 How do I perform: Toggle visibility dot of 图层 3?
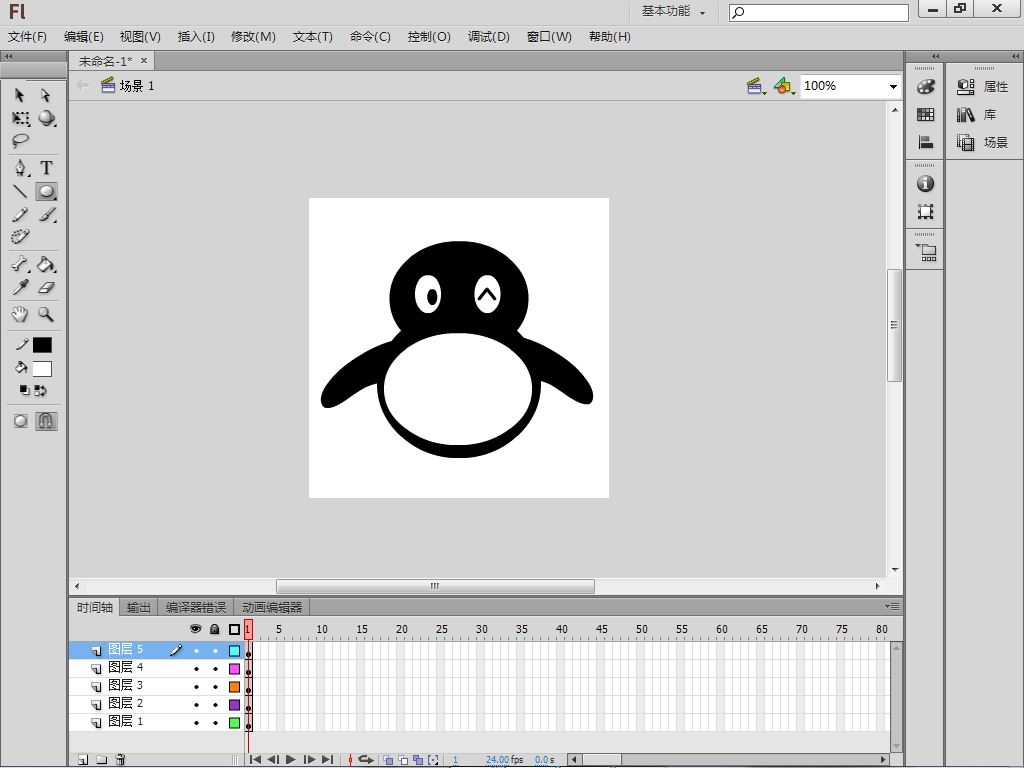[x=196, y=687]
